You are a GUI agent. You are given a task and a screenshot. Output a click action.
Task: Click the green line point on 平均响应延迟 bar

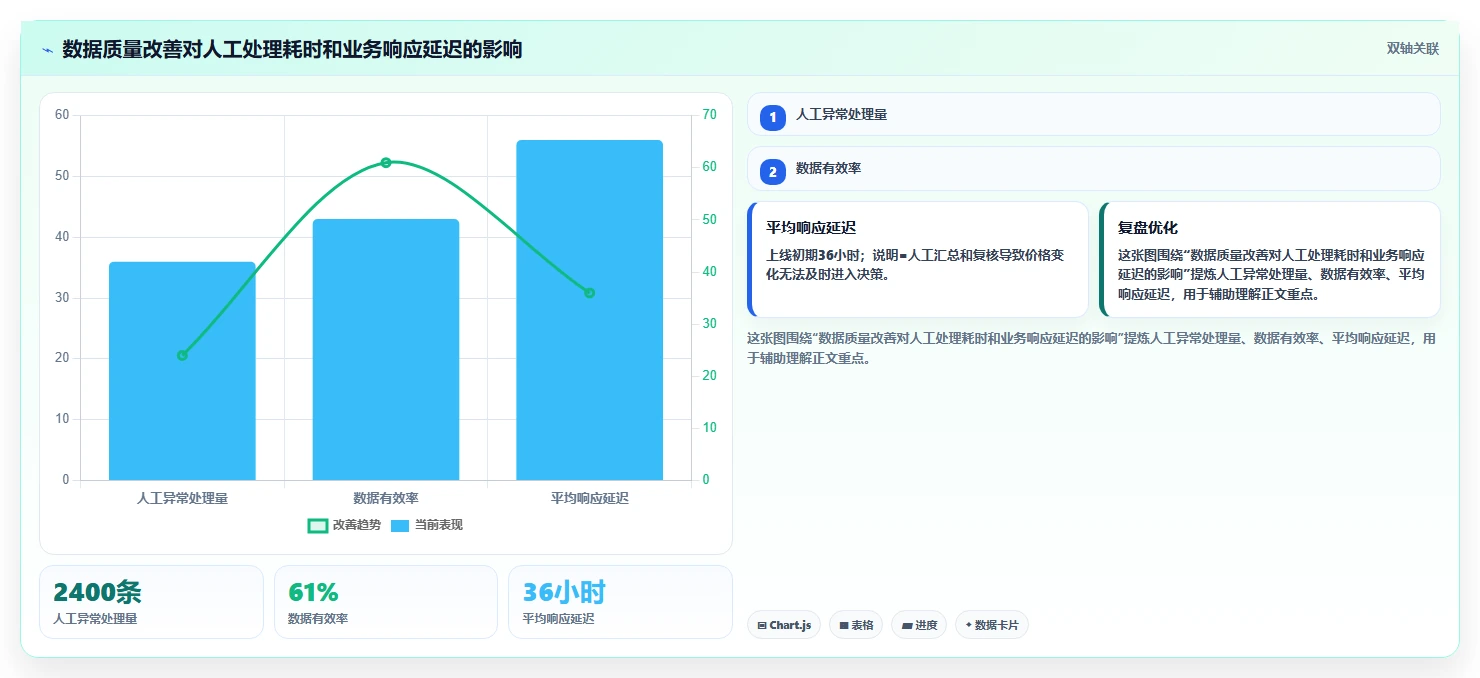[589, 293]
